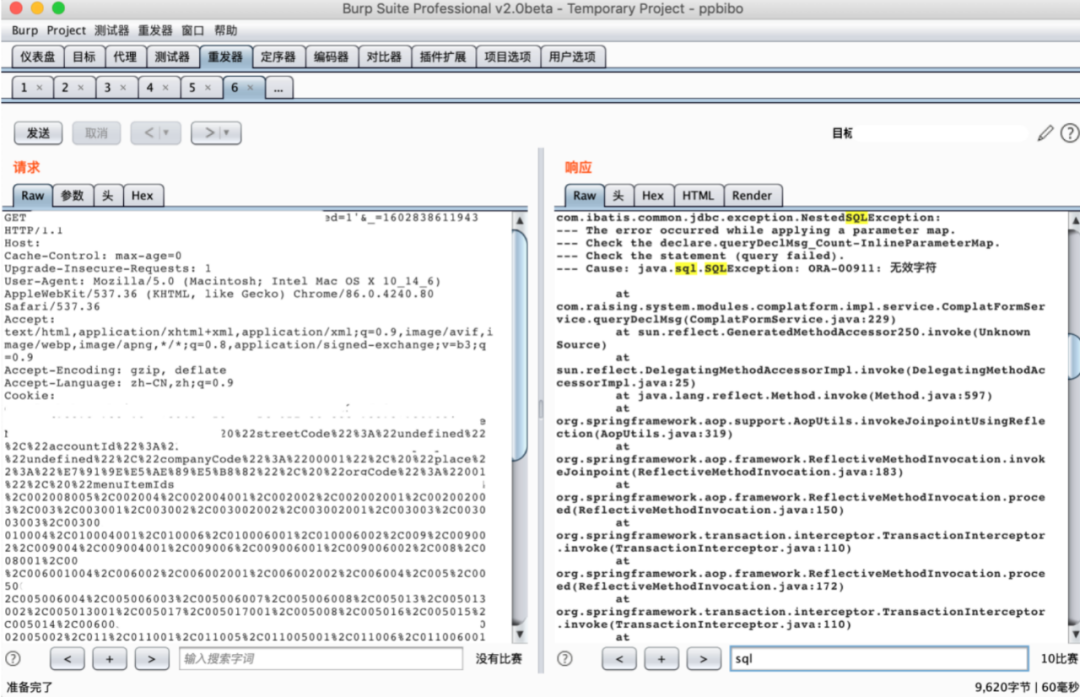1080x697 pixels.
Task: Select request 参数 params tab
Action: (72, 196)
